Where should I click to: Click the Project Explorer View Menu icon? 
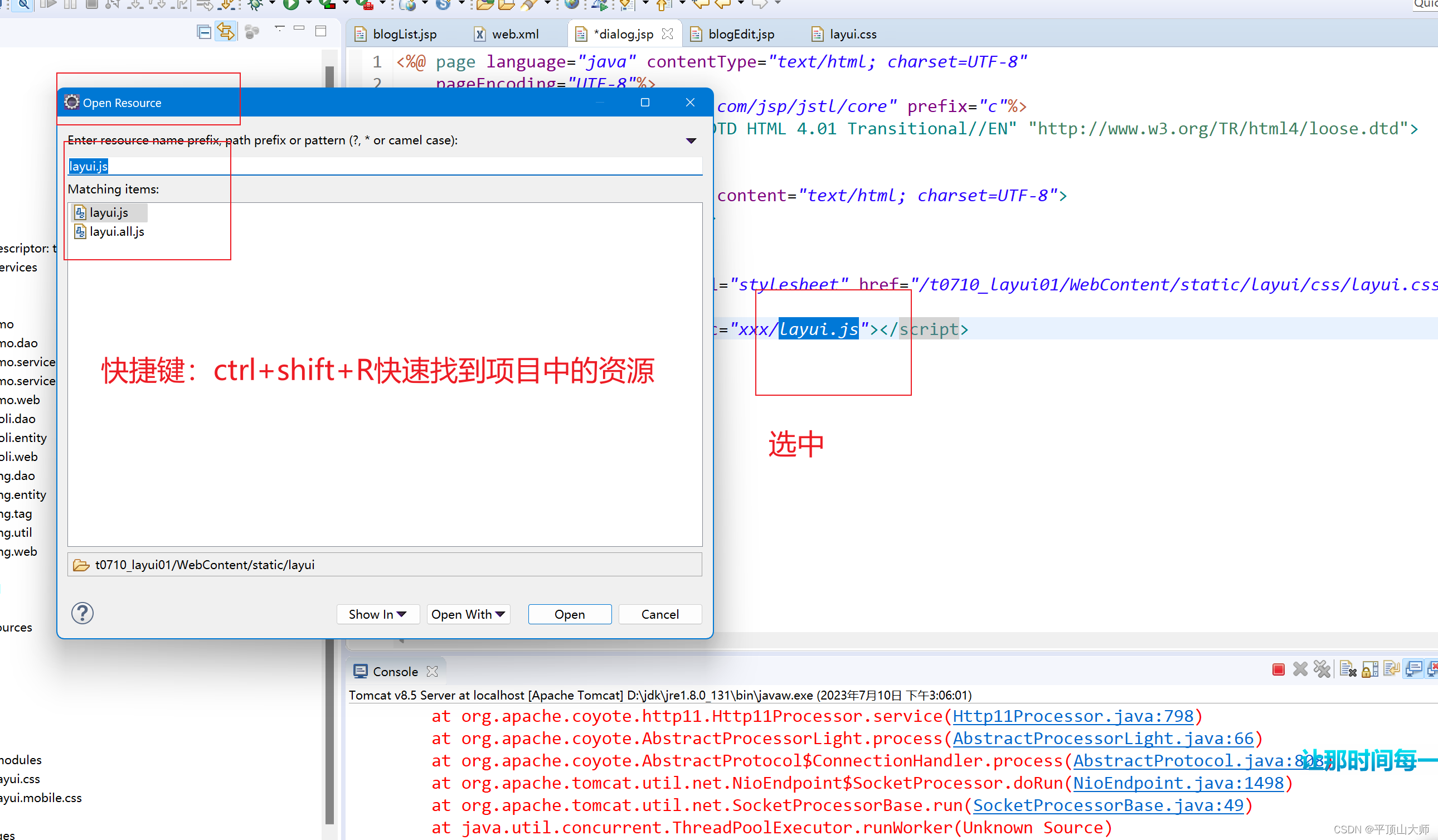[x=279, y=28]
